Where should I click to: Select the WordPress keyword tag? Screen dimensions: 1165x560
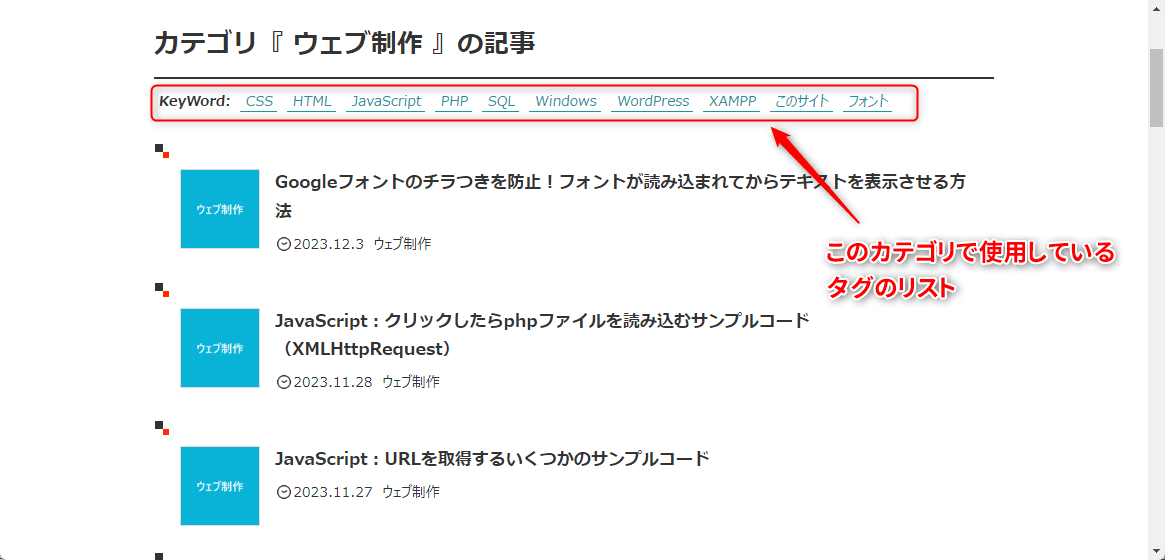pyautogui.click(x=653, y=101)
